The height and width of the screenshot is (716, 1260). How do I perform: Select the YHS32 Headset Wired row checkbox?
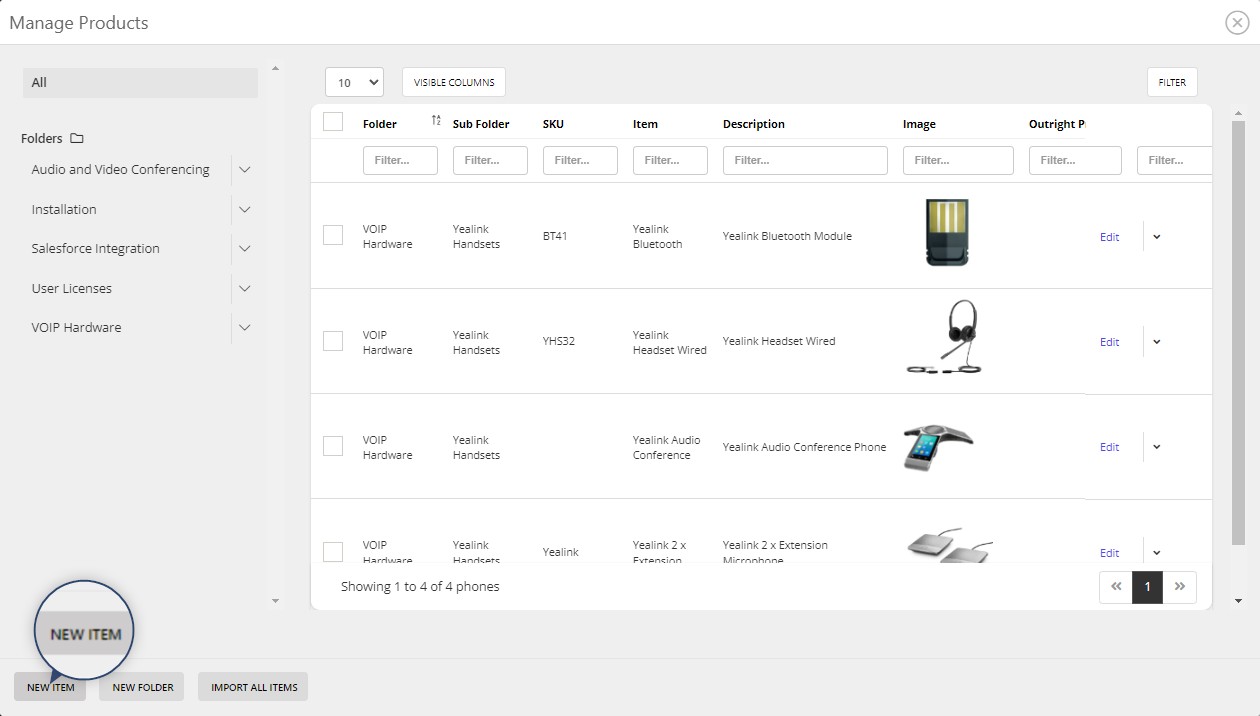pyautogui.click(x=333, y=340)
